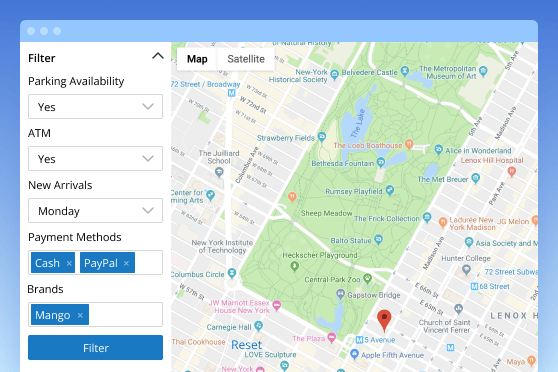Click the Lenox Hill Hospital marker
Viewport: 558px width, 372px height.
pyautogui.click(x=511, y=171)
